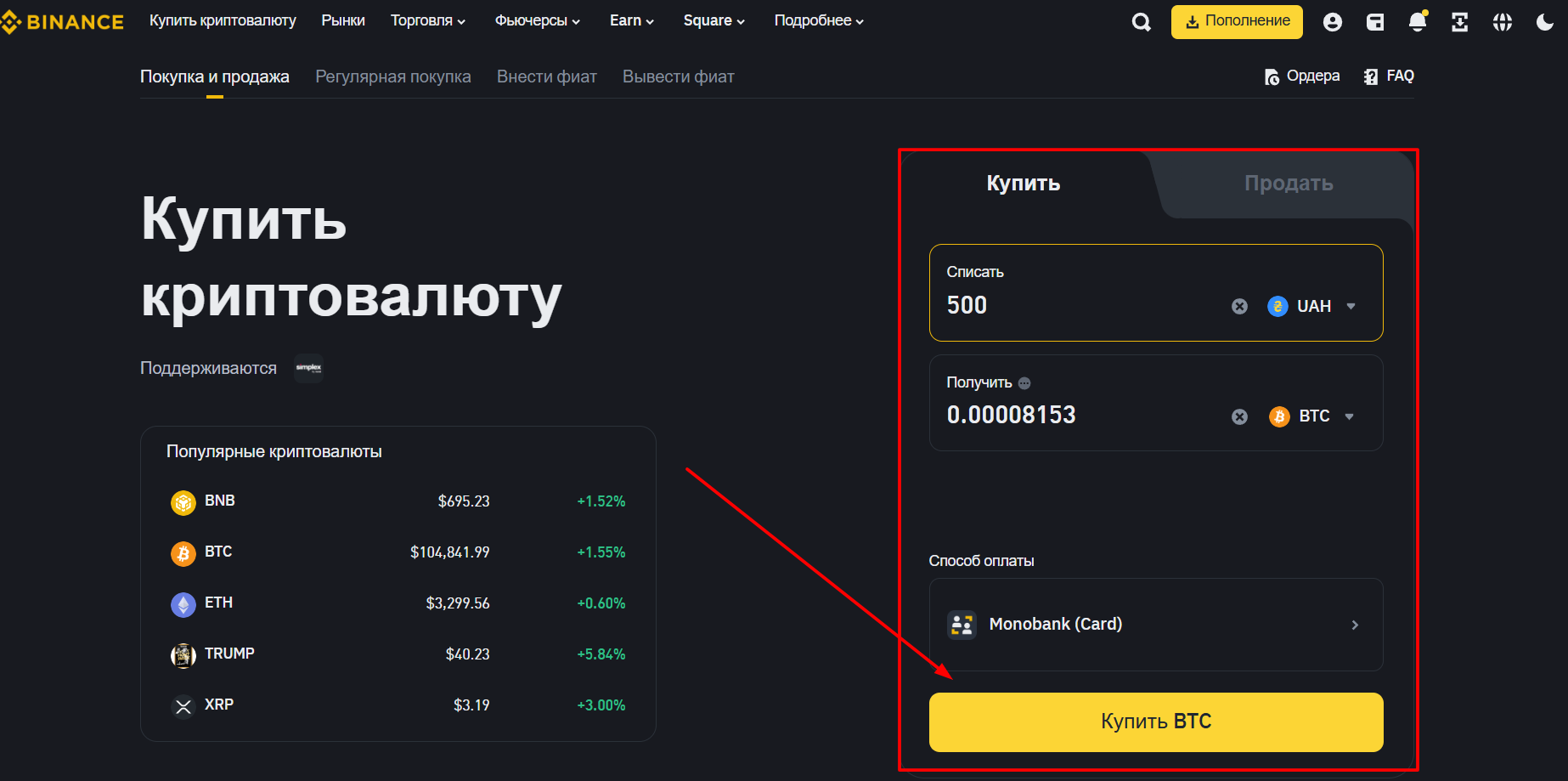1568x781 pixels.
Task: Open Ордера orders icon link
Action: (1302, 76)
